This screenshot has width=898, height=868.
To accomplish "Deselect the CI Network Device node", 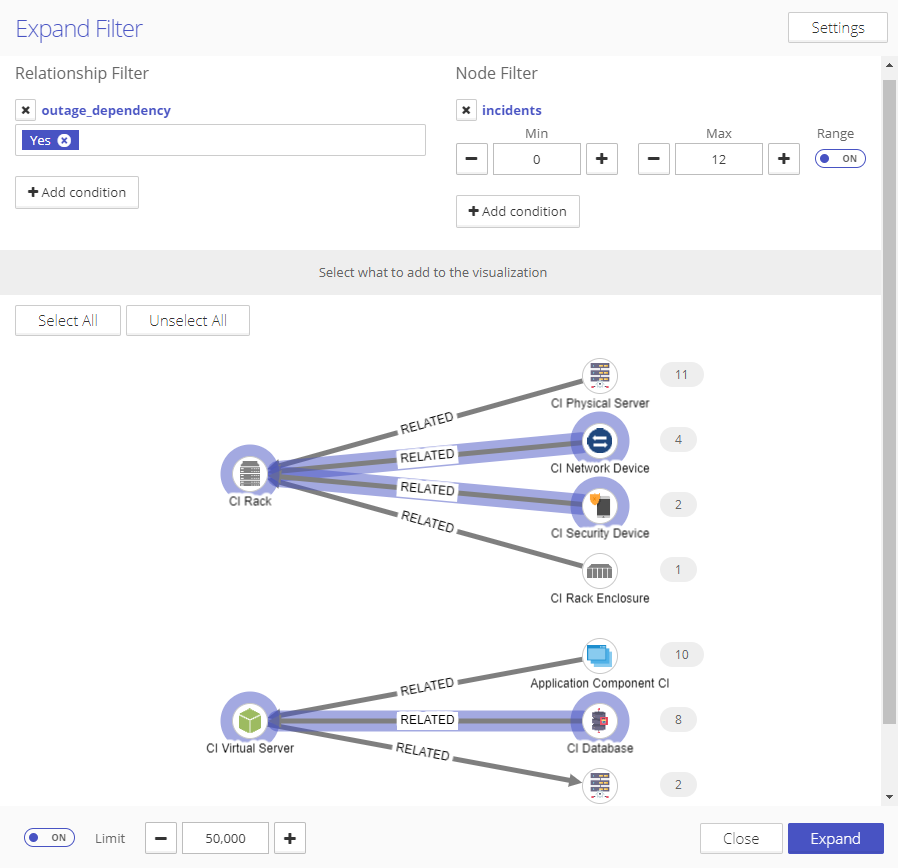I will coord(600,440).
